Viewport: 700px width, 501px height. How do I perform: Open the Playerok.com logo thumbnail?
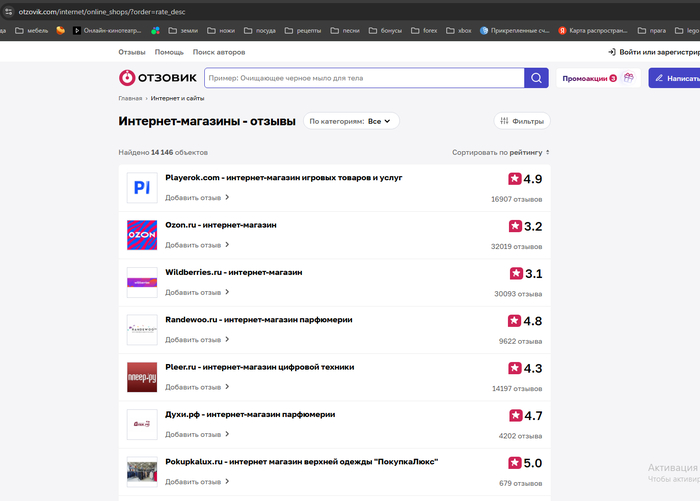(x=142, y=188)
